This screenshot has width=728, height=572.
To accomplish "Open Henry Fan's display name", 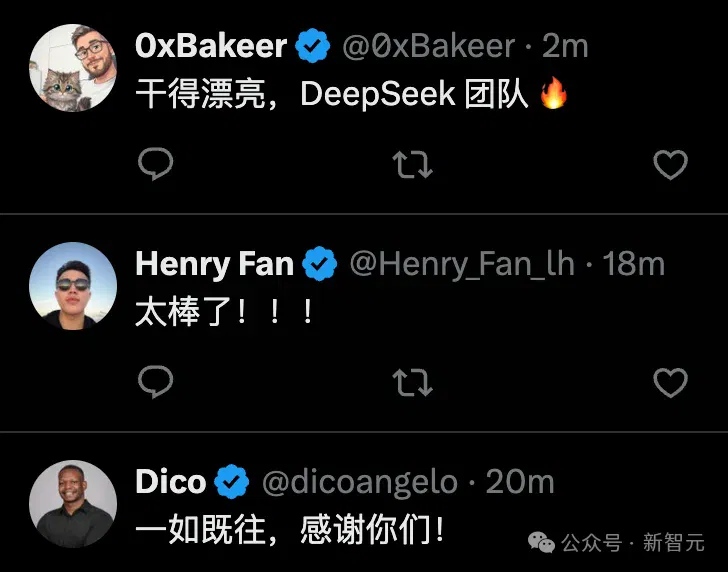I will [x=214, y=265].
